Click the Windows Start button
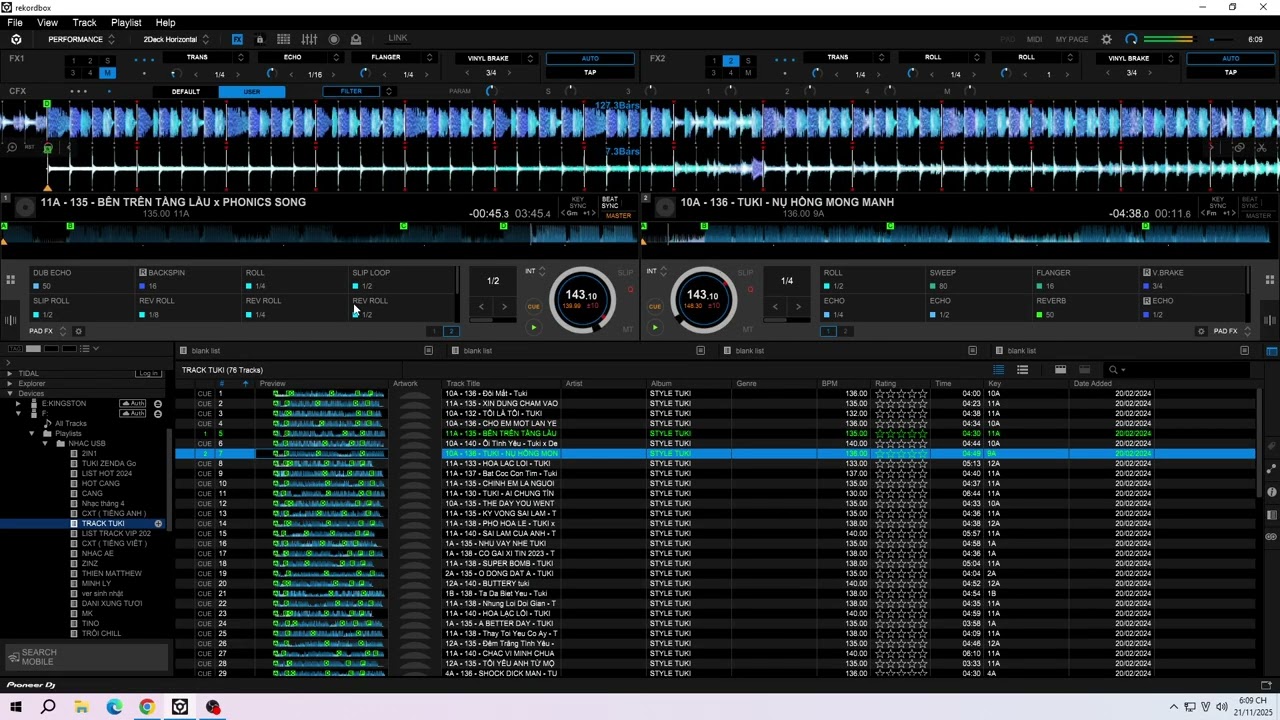 [16, 707]
